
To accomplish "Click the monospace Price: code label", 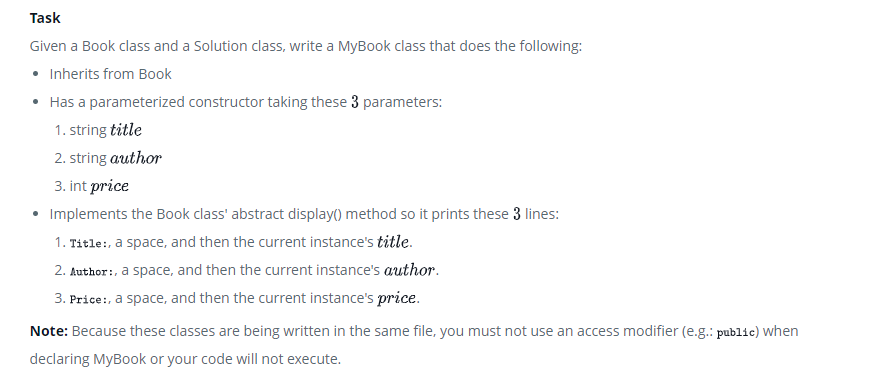I will 89,300.
